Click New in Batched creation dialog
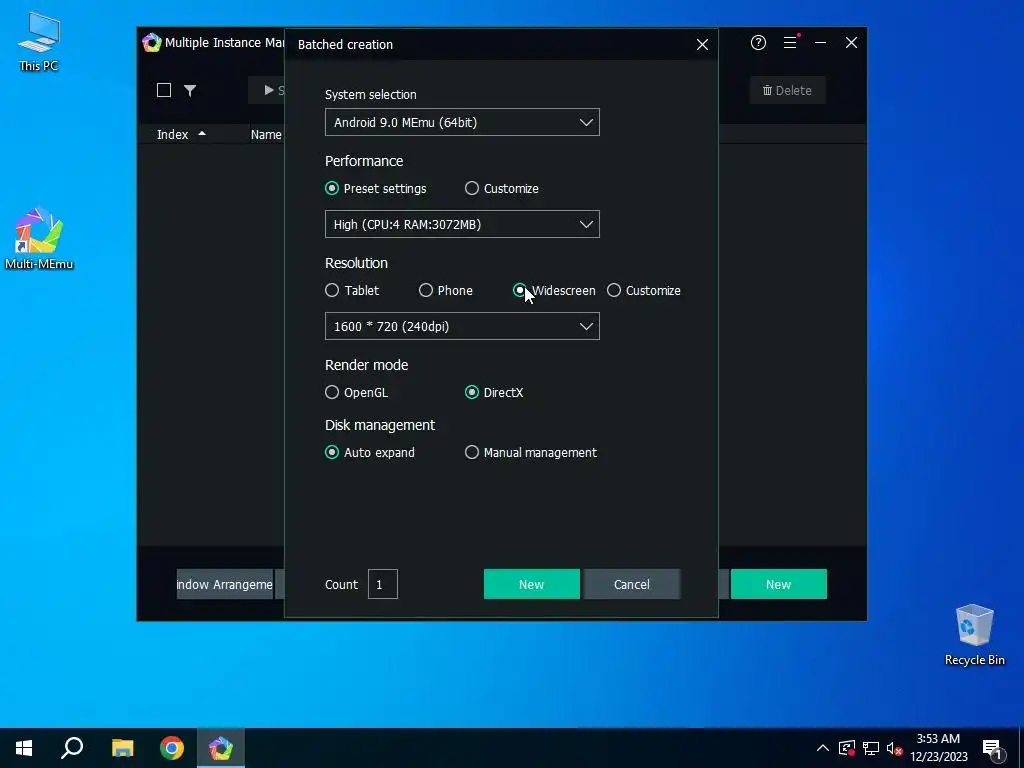This screenshot has height=768, width=1024. tap(532, 584)
